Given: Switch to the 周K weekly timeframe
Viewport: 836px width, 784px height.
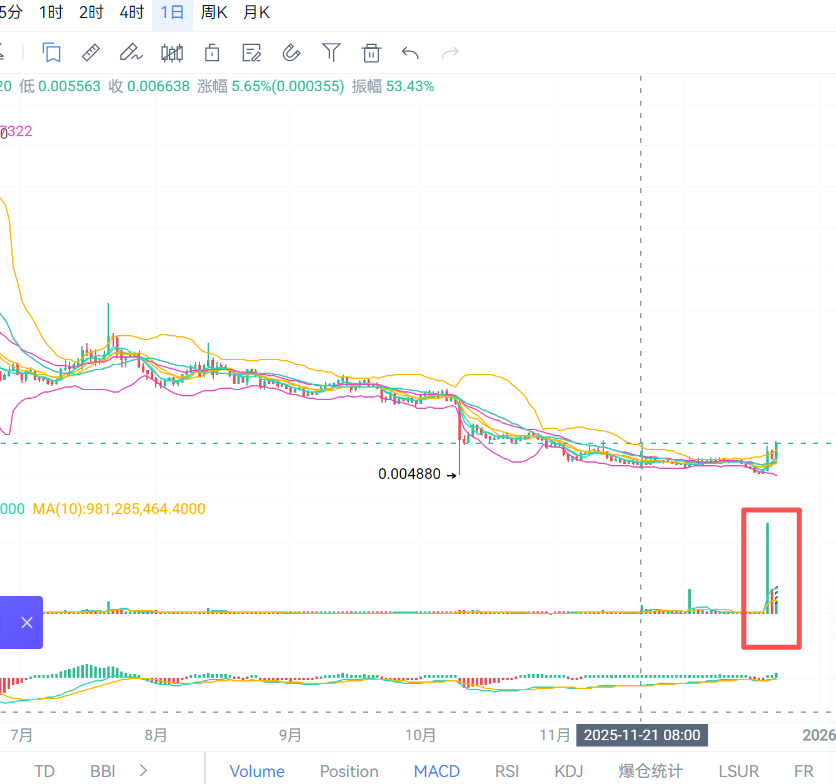Looking at the screenshot, I should point(214,13).
